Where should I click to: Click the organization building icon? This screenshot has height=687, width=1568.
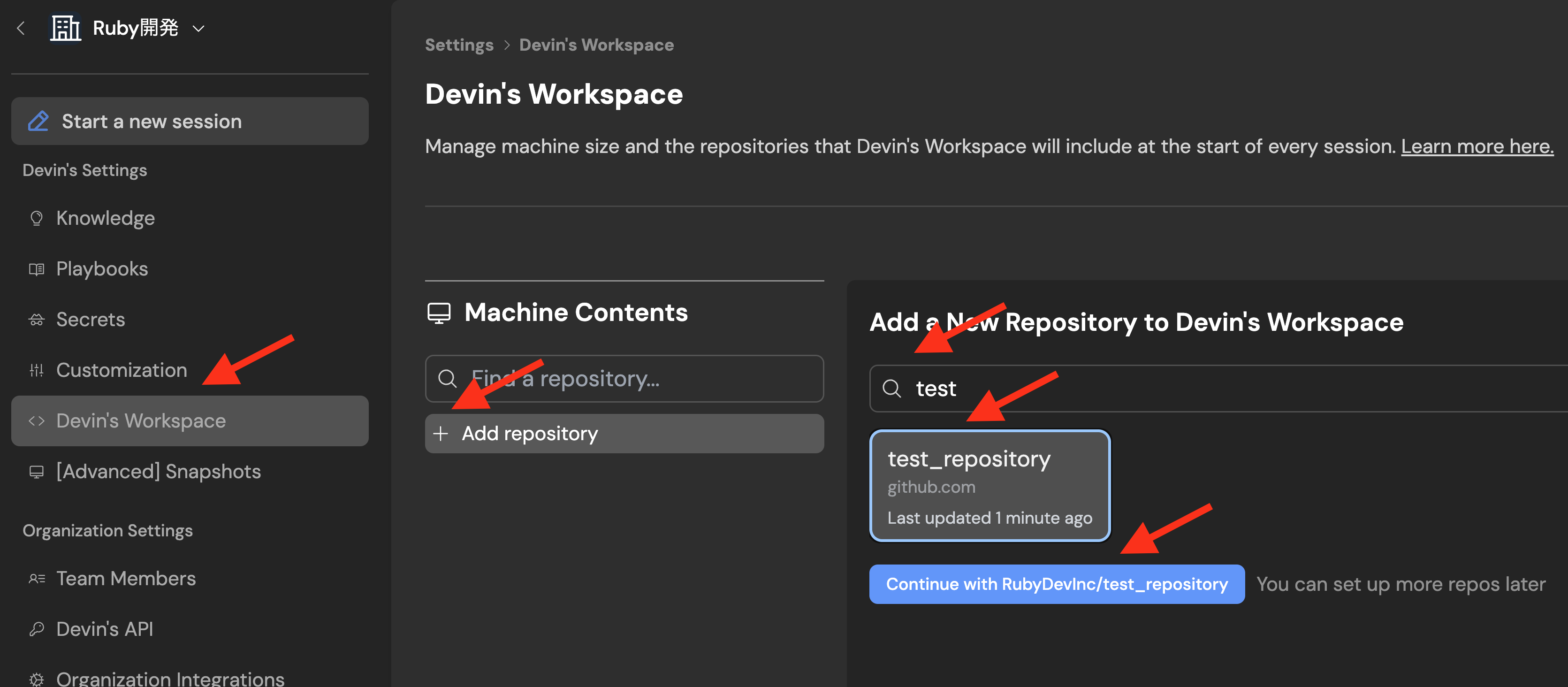(x=65, y=28)
